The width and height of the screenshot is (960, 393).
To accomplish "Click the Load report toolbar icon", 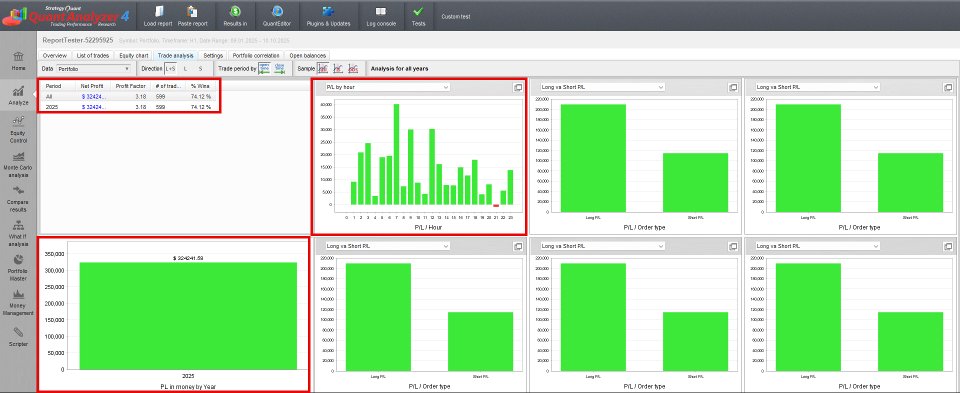I will [158, 11].
